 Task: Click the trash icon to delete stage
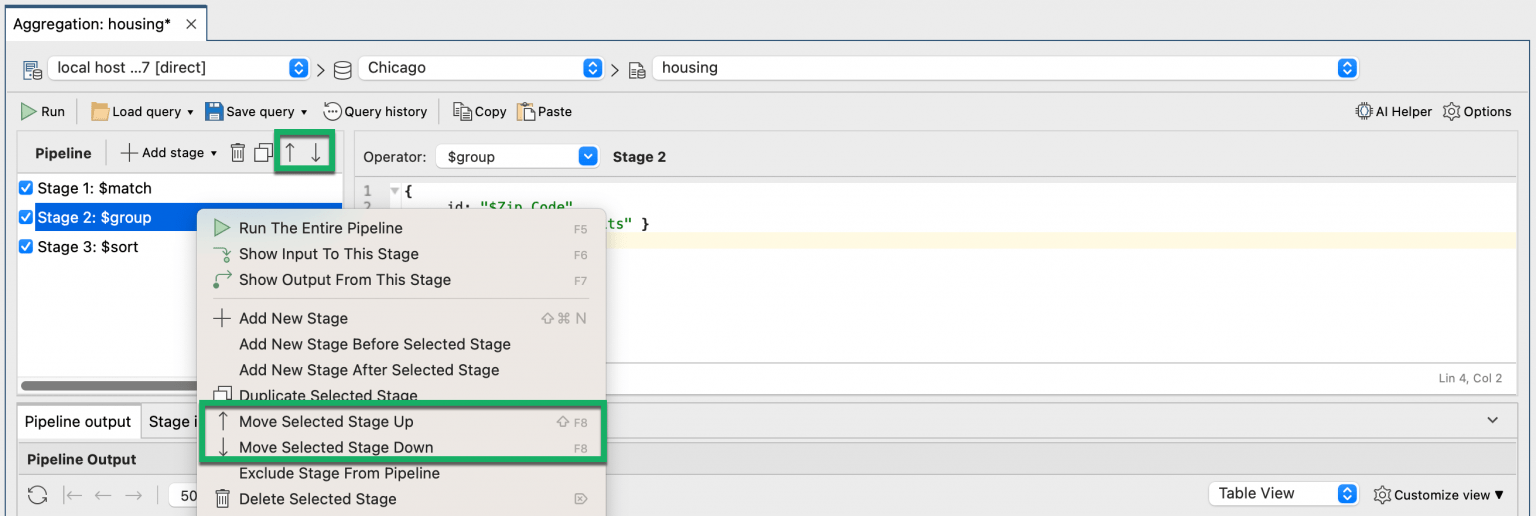pyautogui.click(x=238, y=153)
